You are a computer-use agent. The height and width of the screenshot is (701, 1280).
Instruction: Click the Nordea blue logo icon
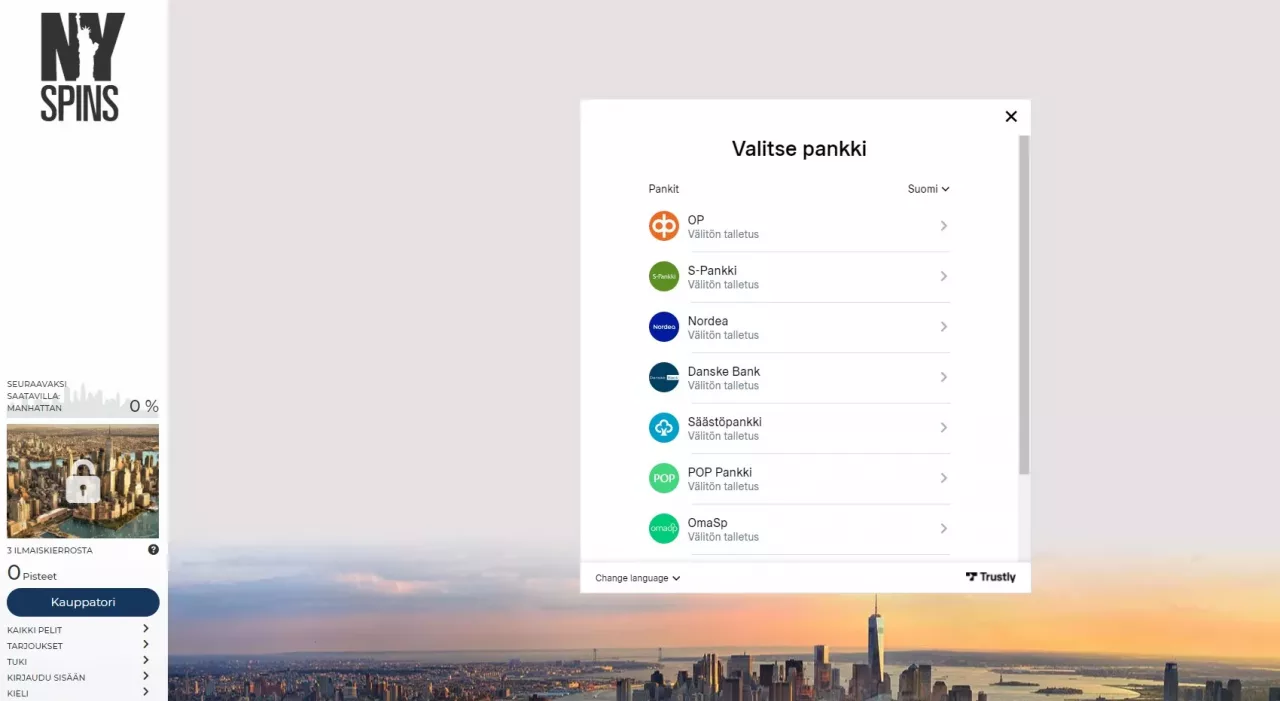(664, 327)
